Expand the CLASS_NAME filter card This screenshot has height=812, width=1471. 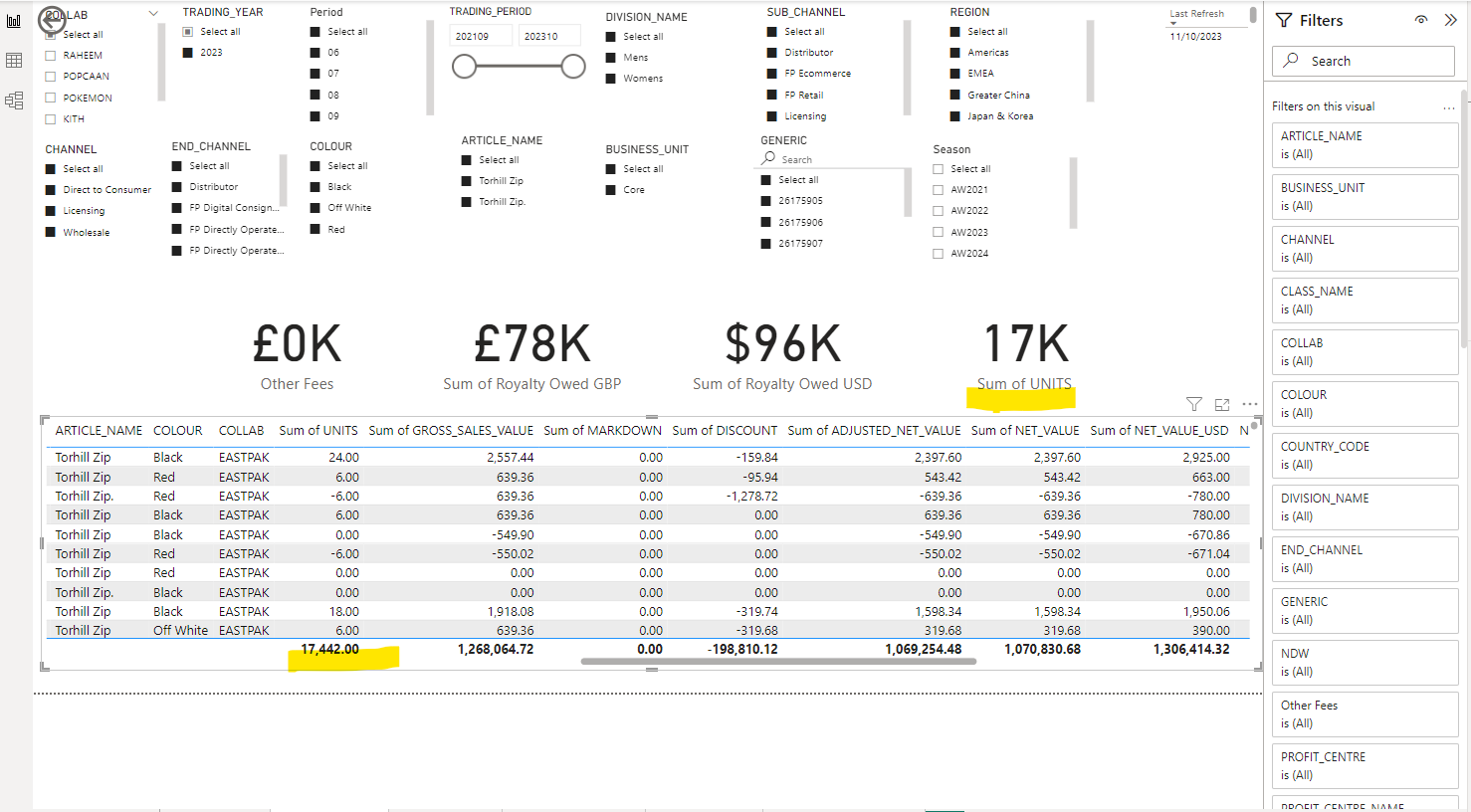pos(1365,301)
